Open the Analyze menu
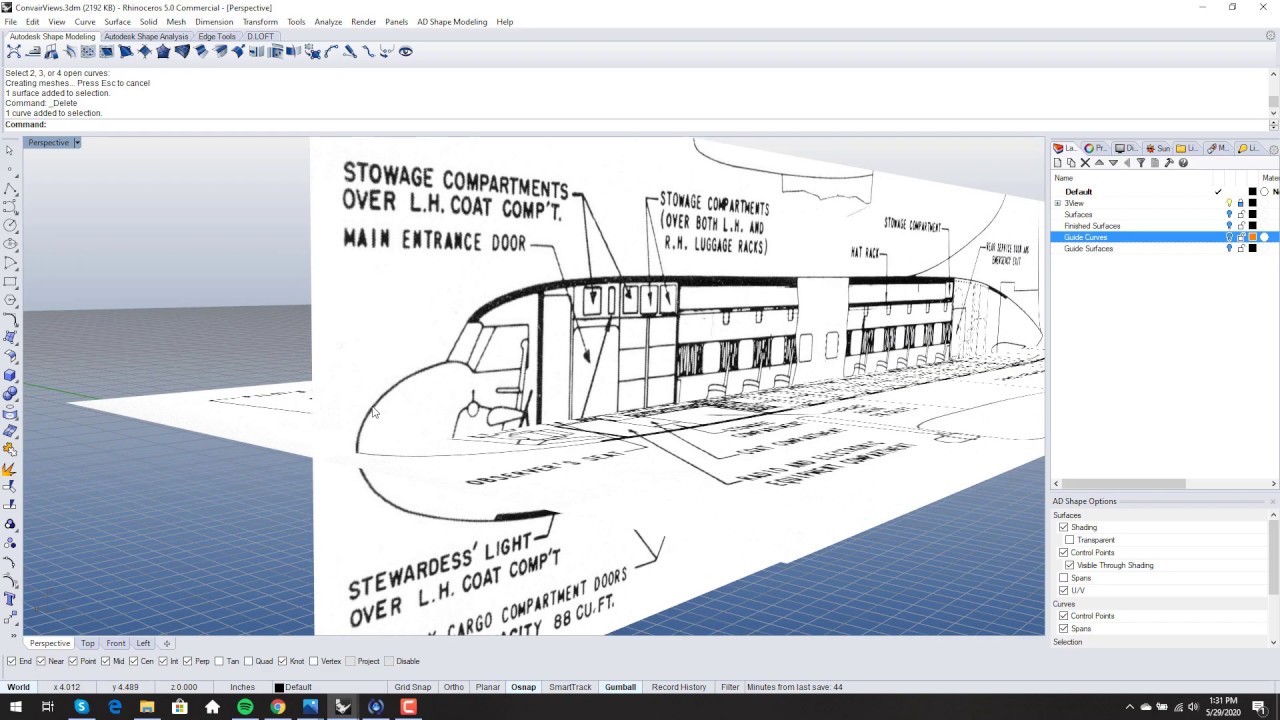 328,21
